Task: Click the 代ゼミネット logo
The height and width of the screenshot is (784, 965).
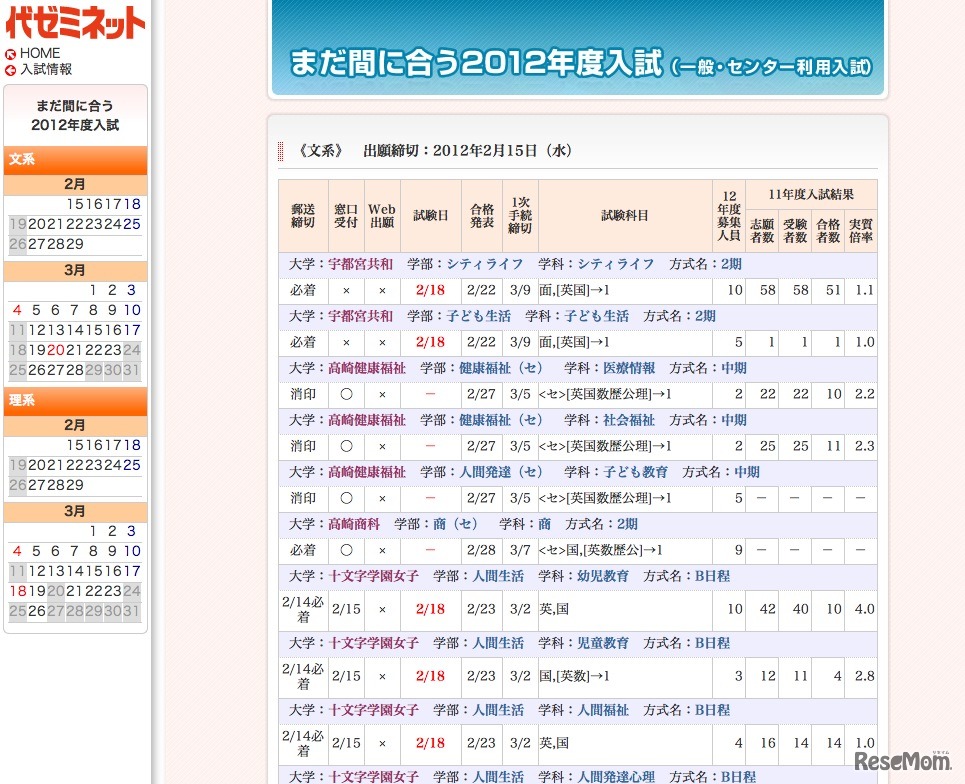Action: click(x=74, y=23)
